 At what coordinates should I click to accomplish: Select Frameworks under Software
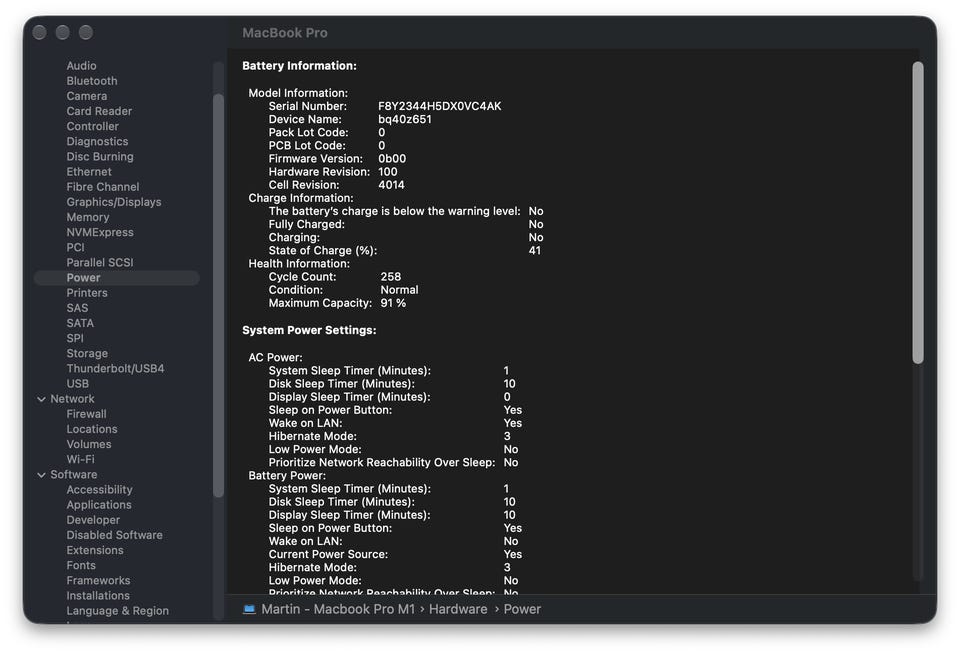(x=98, y=581)
